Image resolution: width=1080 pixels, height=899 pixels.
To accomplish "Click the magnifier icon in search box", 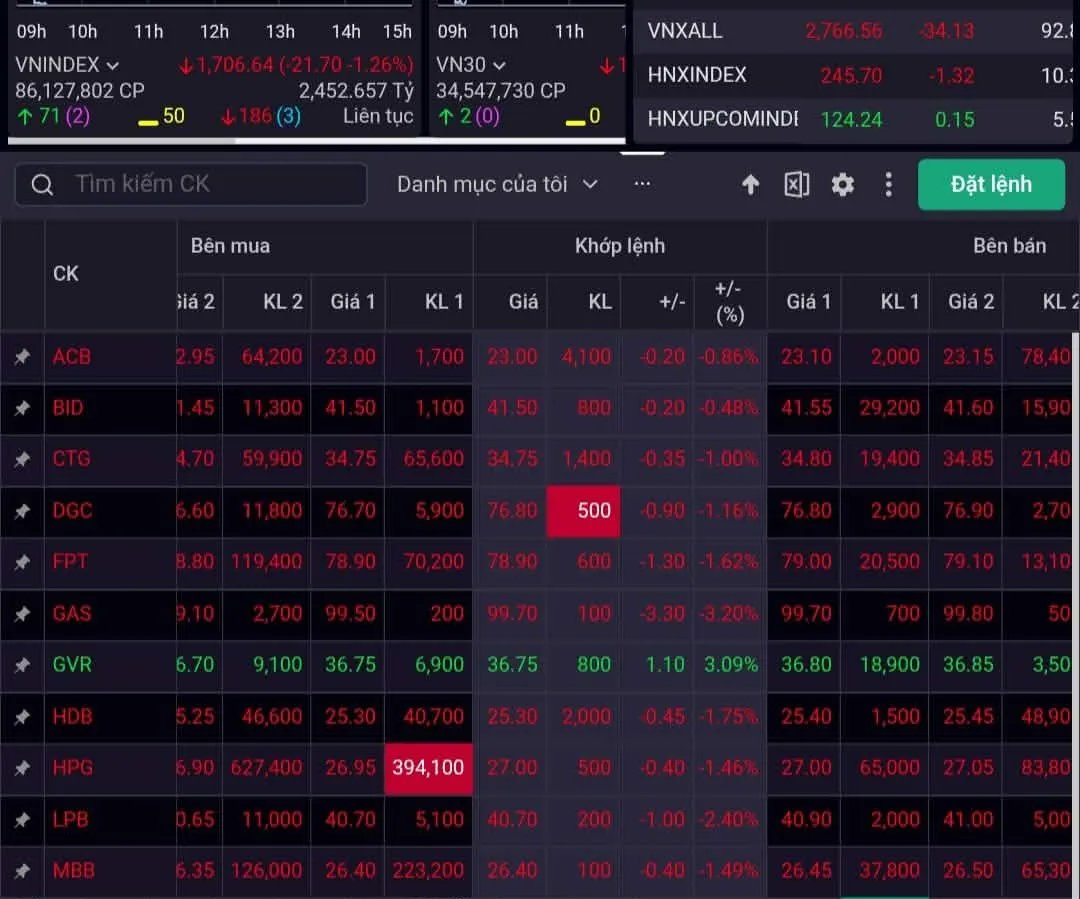I will tap(42, 185).
